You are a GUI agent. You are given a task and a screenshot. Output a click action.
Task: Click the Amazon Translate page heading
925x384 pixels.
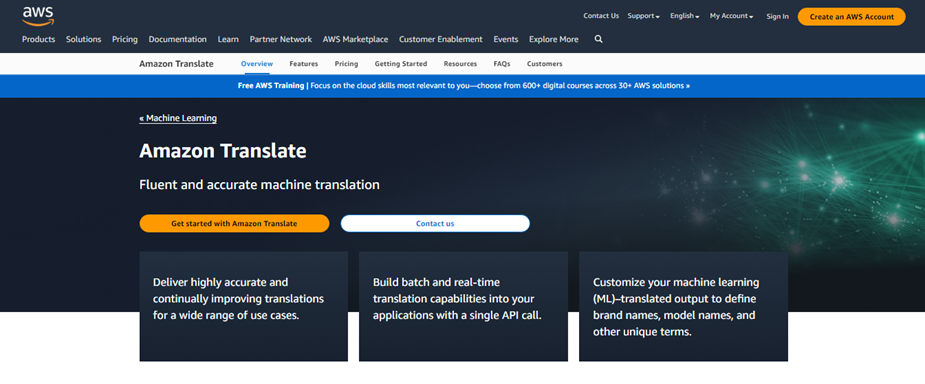coord(223,151)
